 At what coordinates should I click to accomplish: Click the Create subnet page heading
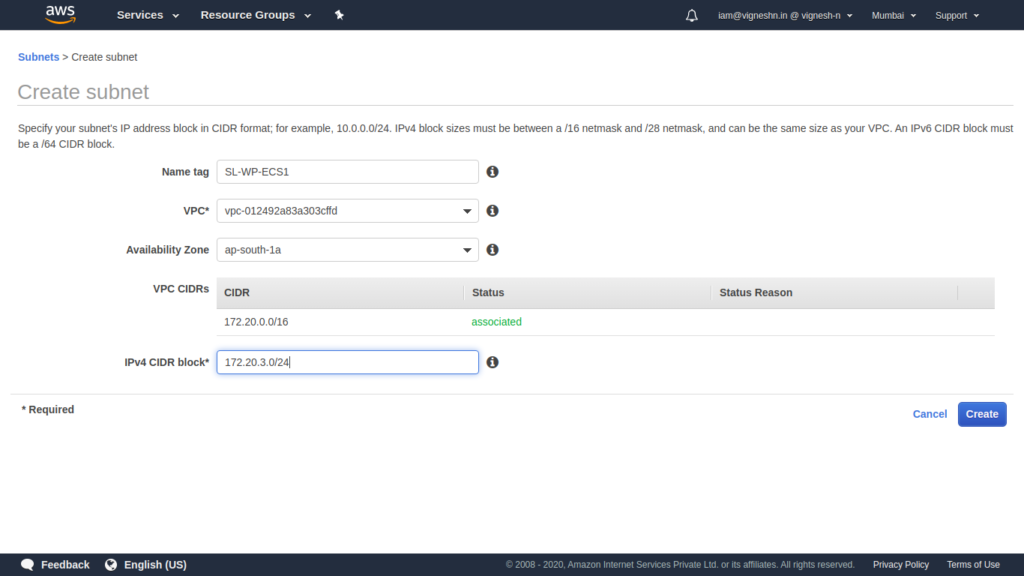tap(83, 92)
